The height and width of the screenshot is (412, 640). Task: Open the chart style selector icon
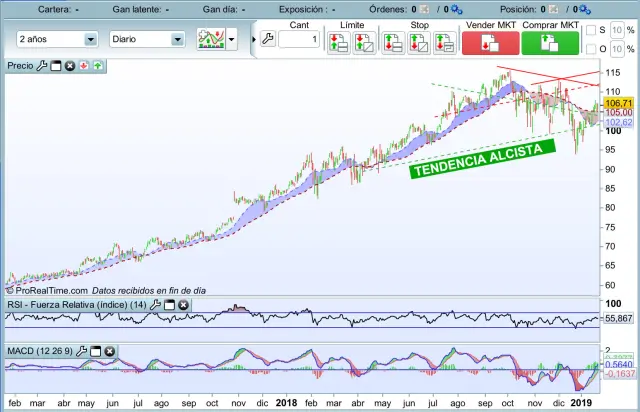click(x=211, y=39)
